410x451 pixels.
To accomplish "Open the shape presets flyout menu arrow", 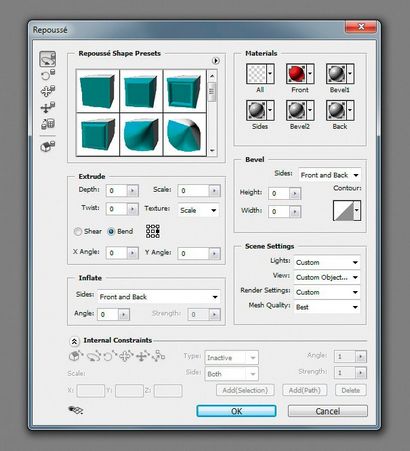I will coord(216,61).
